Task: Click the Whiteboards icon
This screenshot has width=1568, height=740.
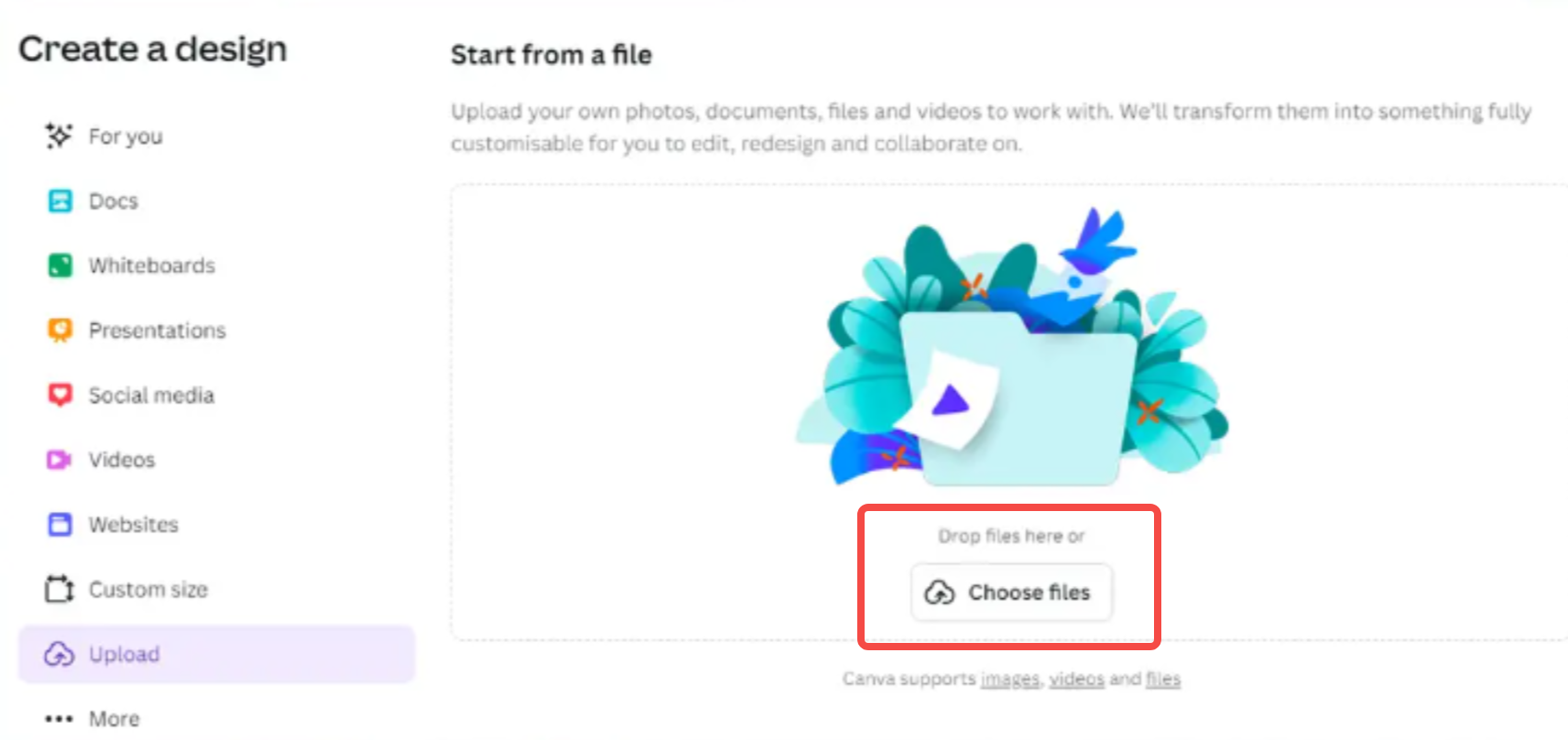Action: point(59,266)
